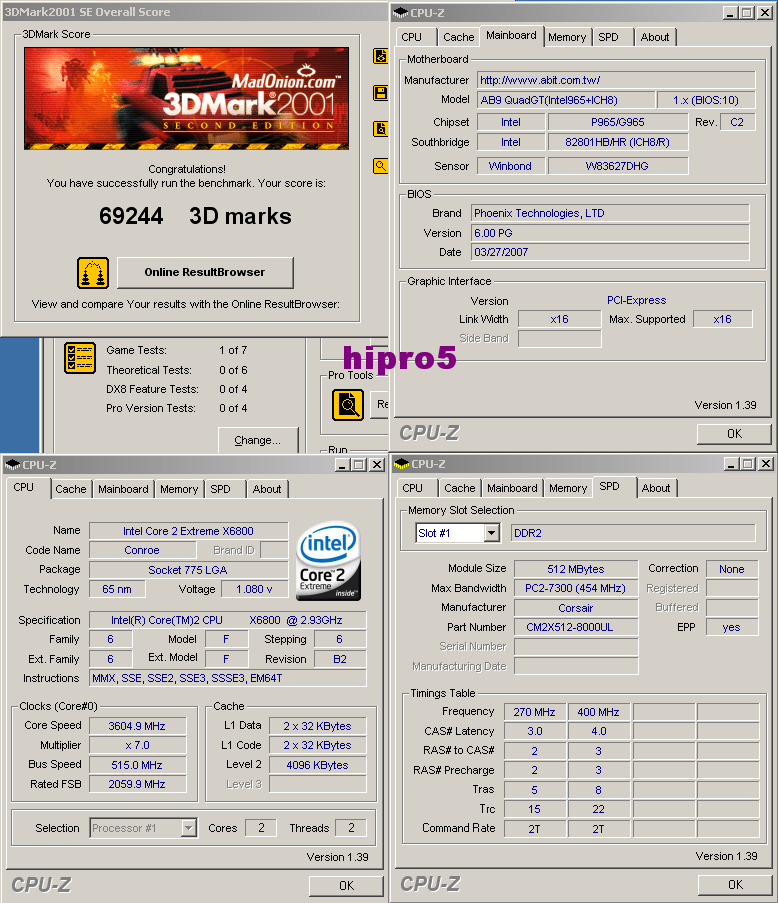Screen dimensions: 778x903
Task: Select Memory tab in CPU window
Action: 179,490
